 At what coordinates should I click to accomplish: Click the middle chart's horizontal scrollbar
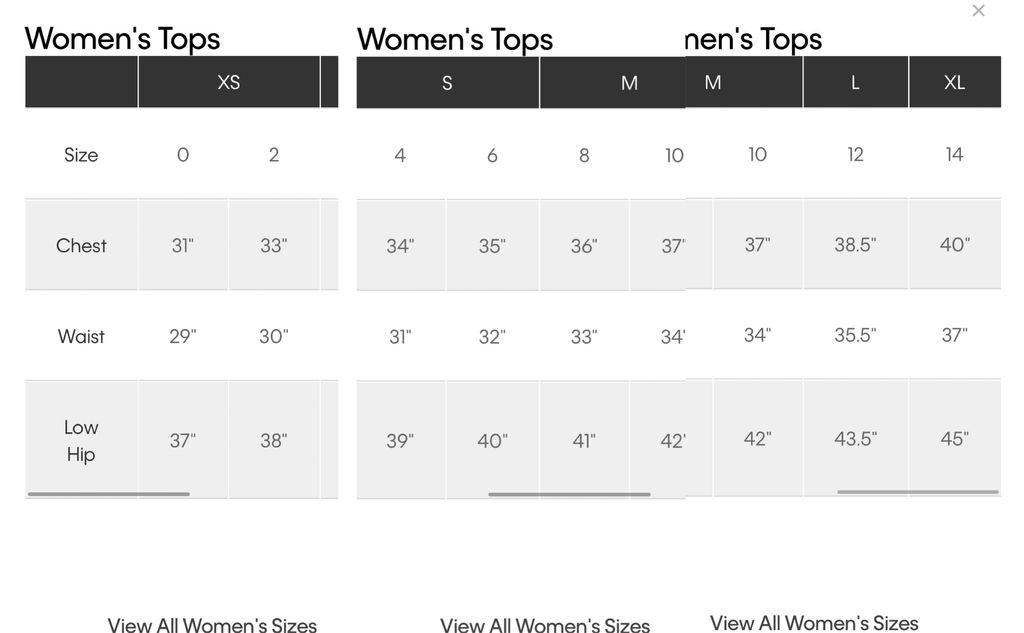pos(569,494)
